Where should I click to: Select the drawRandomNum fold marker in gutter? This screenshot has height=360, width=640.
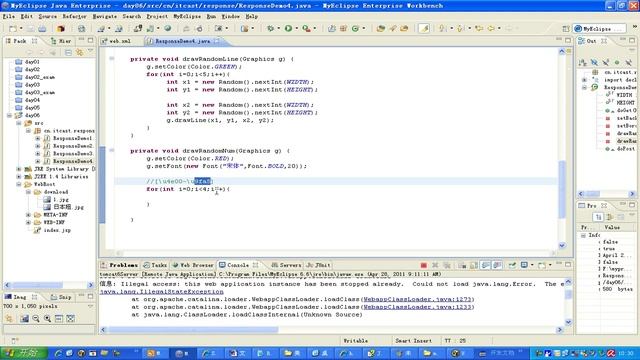click(112, 151)
